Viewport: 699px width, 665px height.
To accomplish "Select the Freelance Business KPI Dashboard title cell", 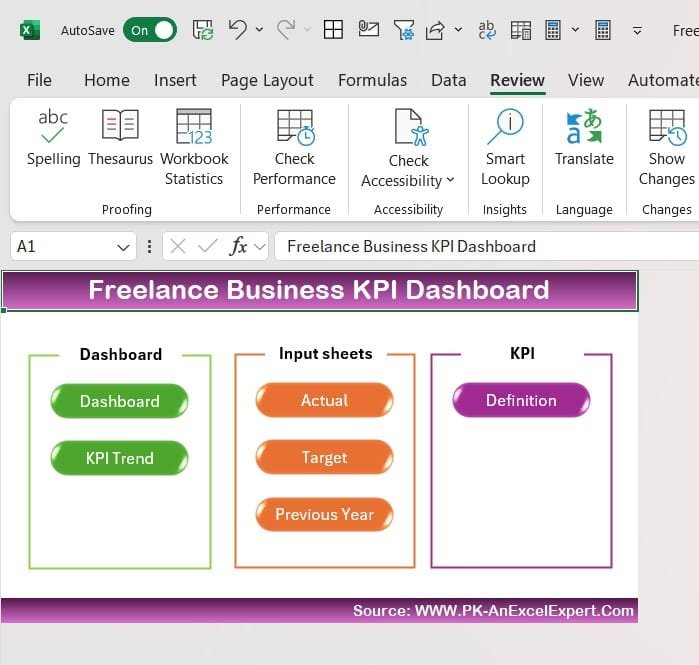I will pos(320,290).
